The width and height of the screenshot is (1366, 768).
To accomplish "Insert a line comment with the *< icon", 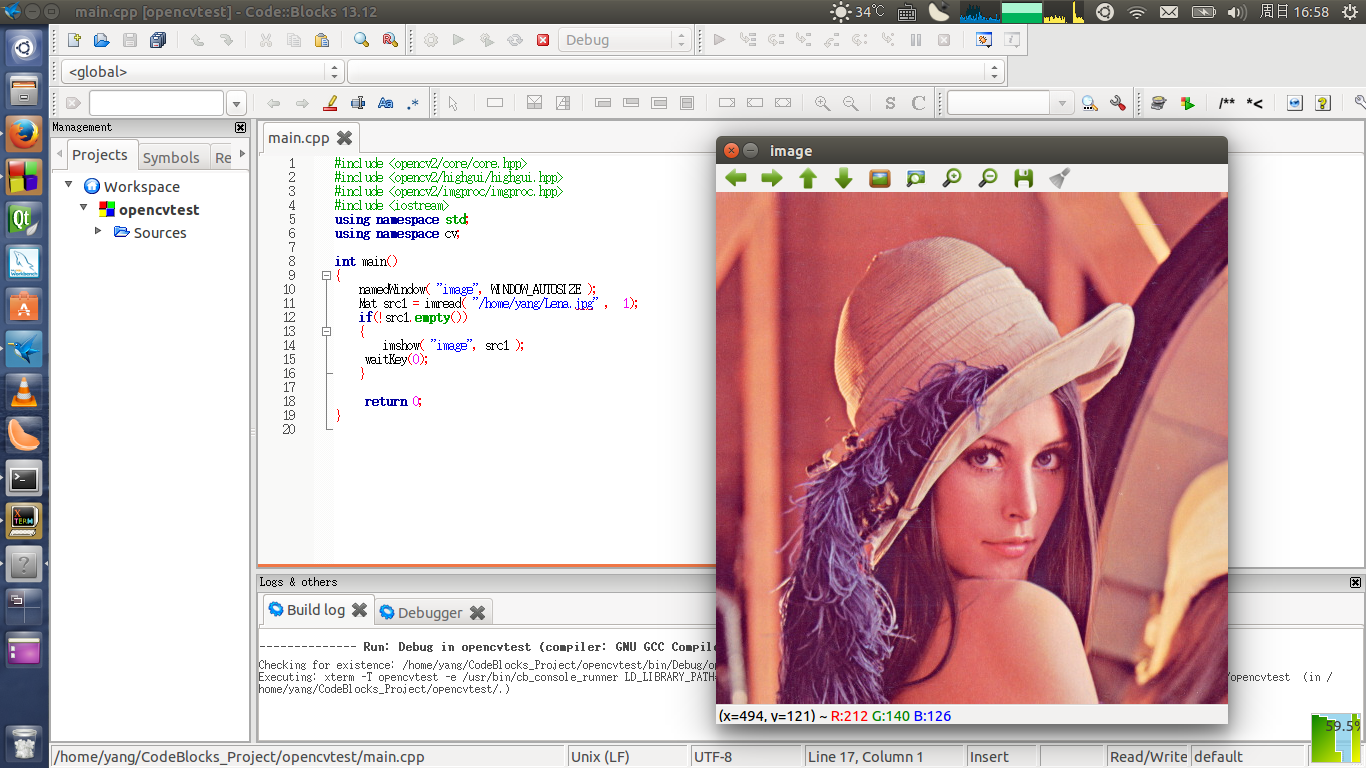I will pyautogui.click(x=1254, y=103).
